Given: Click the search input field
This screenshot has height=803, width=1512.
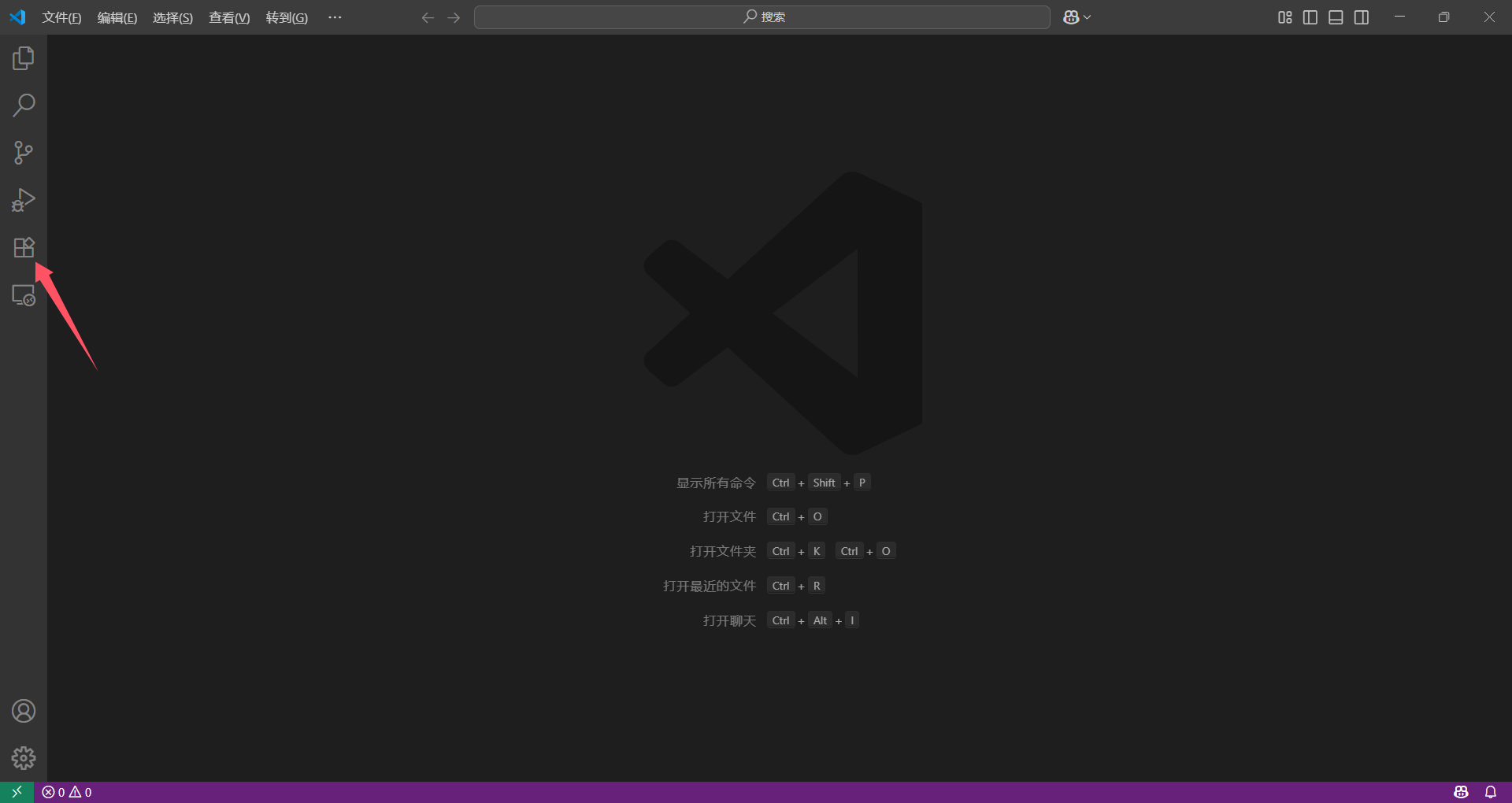Looking at the screenshot, I should pyautogui.click(x=761, y=17).
